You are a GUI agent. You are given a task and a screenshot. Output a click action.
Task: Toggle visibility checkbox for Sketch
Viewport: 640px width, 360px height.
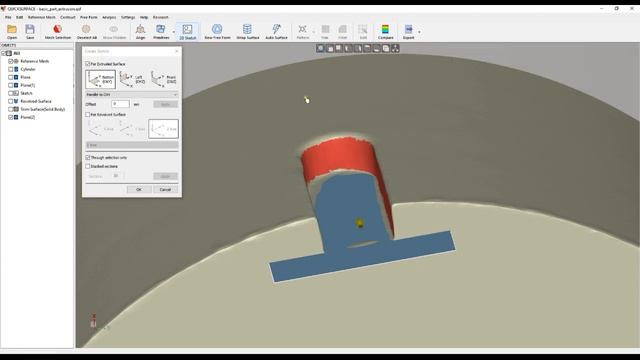pyautogui.click(x=11, y=93)
